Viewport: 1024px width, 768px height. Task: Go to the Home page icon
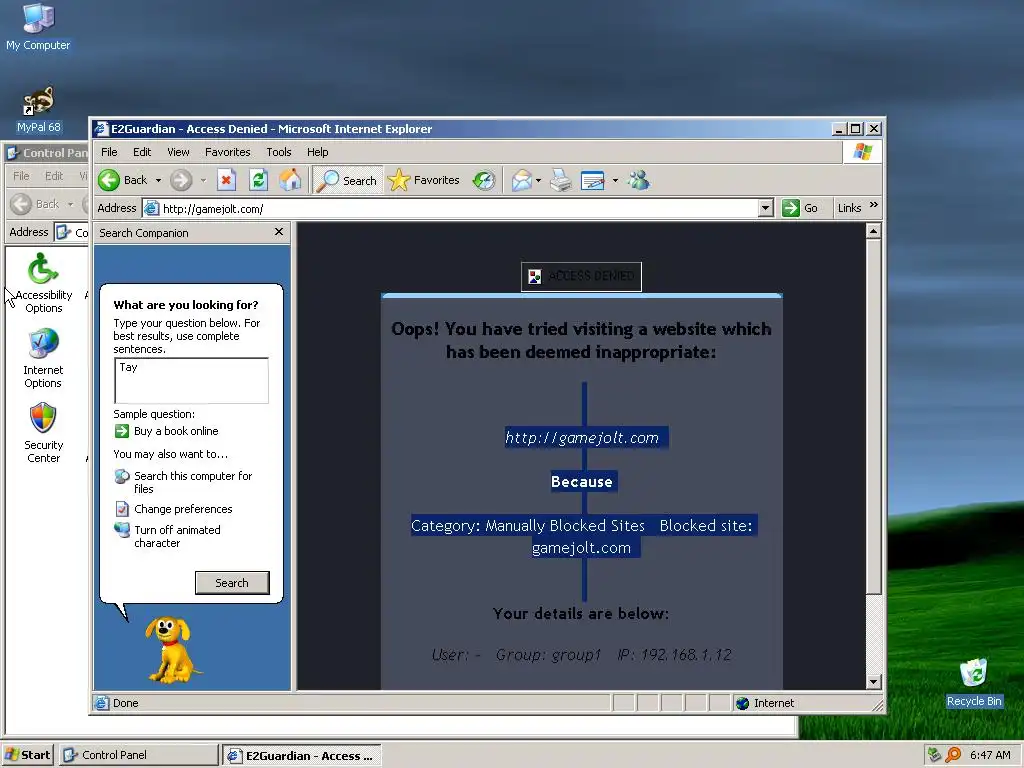click(x=291, y=180)
